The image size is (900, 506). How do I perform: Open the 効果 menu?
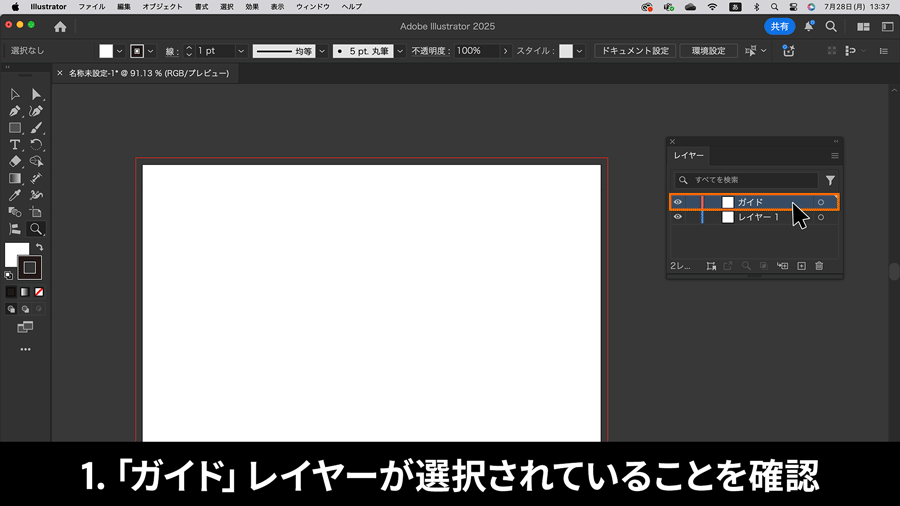(x=252, y=7)
